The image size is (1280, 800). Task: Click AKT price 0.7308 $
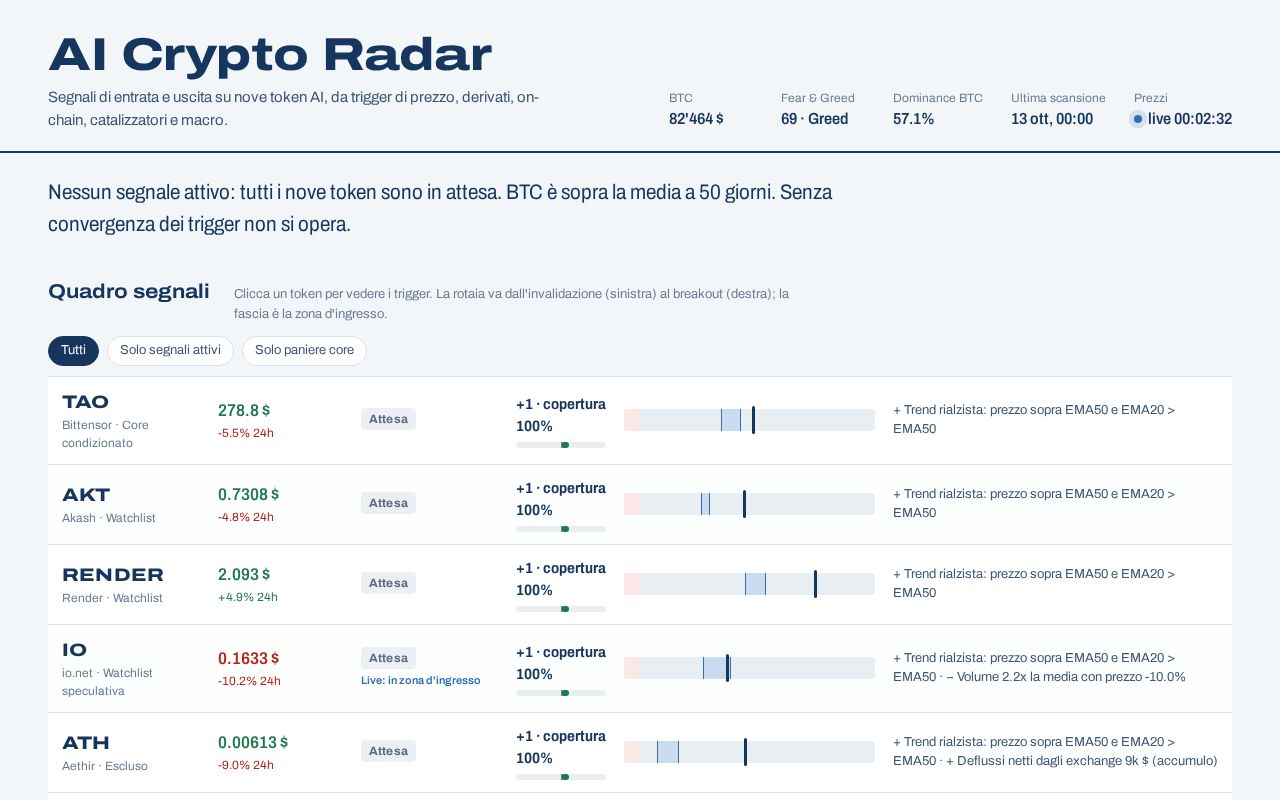[x=248, y=495]
